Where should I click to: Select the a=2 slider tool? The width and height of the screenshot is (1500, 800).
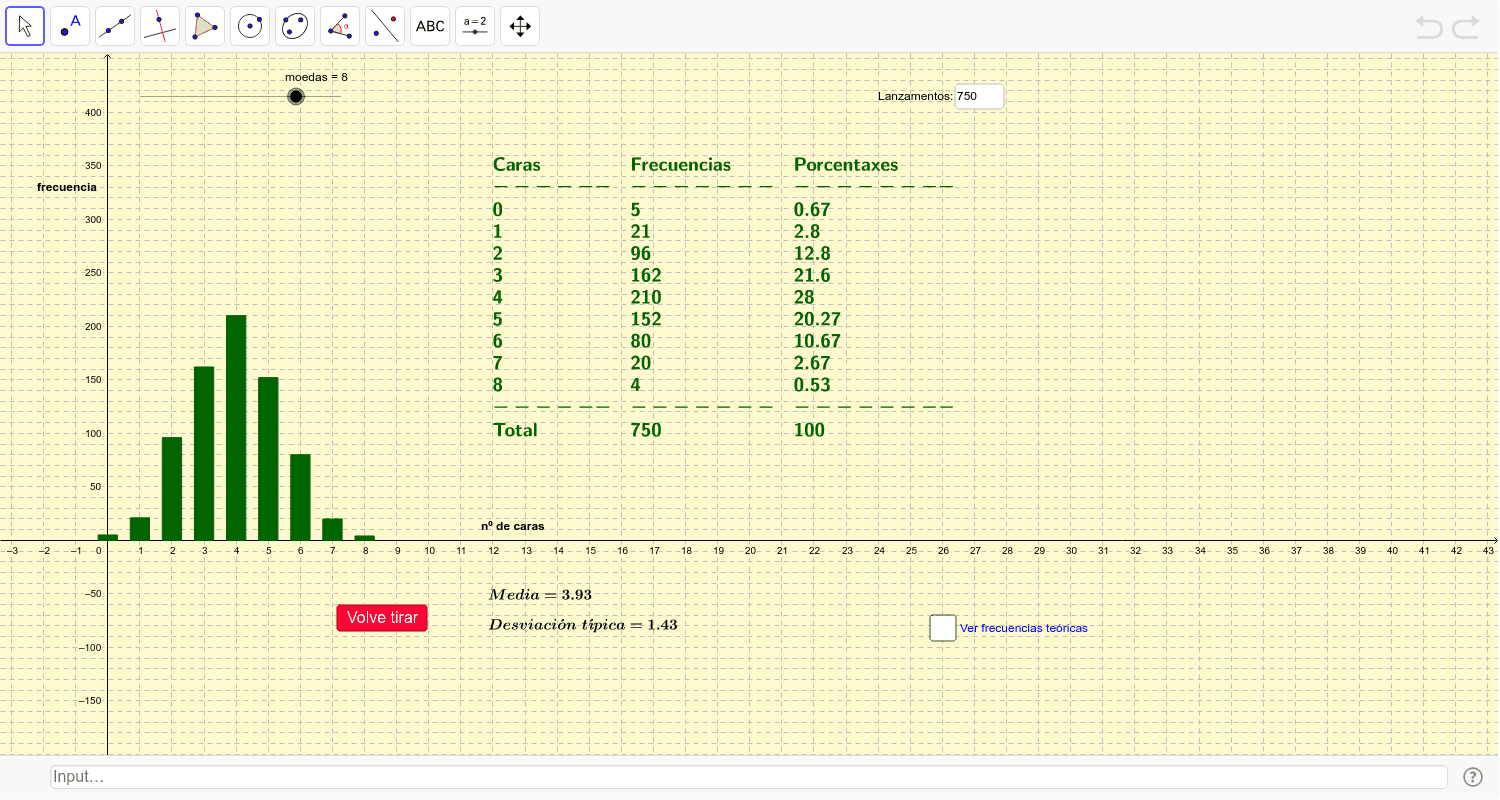coord(475,26)
